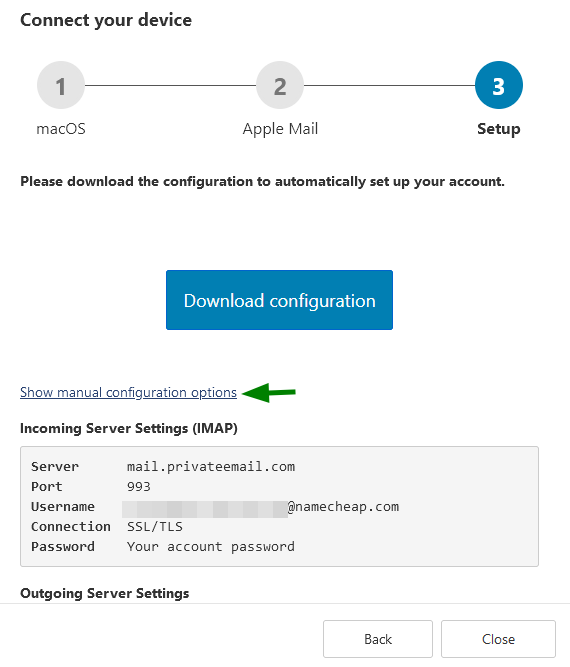The height and width of the screenshot is (667, 570).
Task: Click the SSL/TLS connection value
Action: coord(155,527)
